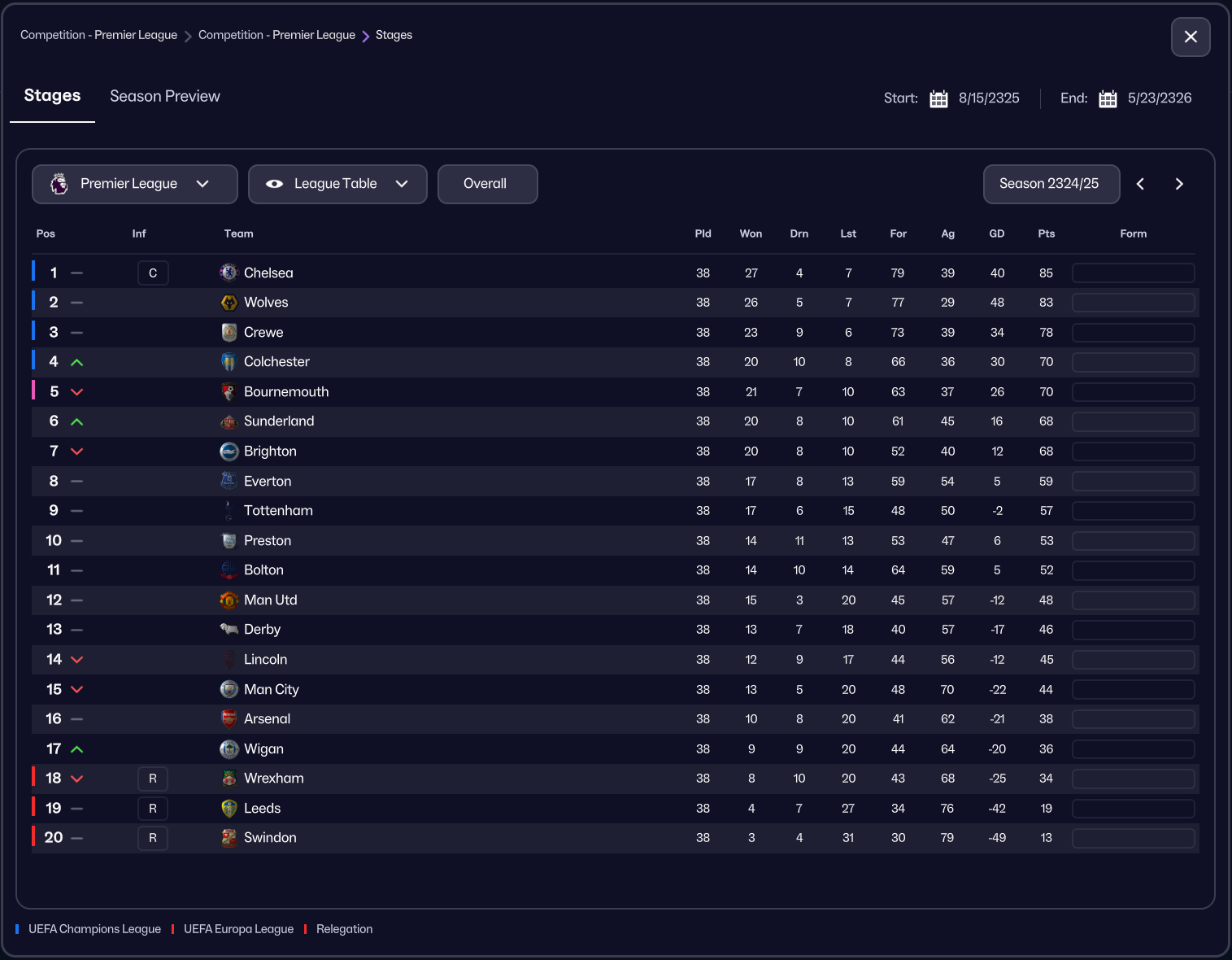
Task: Click the Stages breadcrumb
Action: point(394,35)
